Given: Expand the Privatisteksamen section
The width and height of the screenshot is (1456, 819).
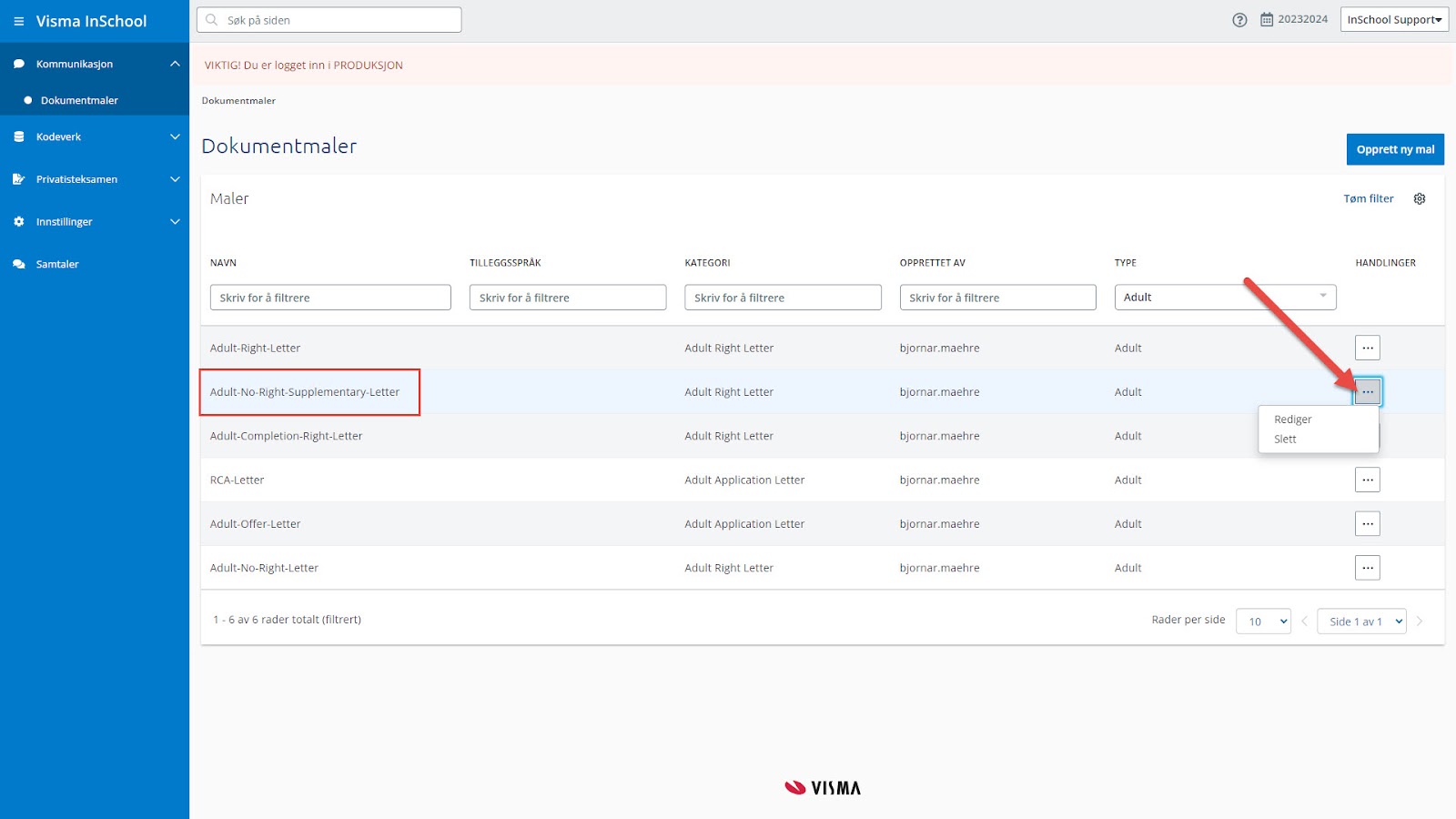Looking at the screenshot, I should point(175,179).
